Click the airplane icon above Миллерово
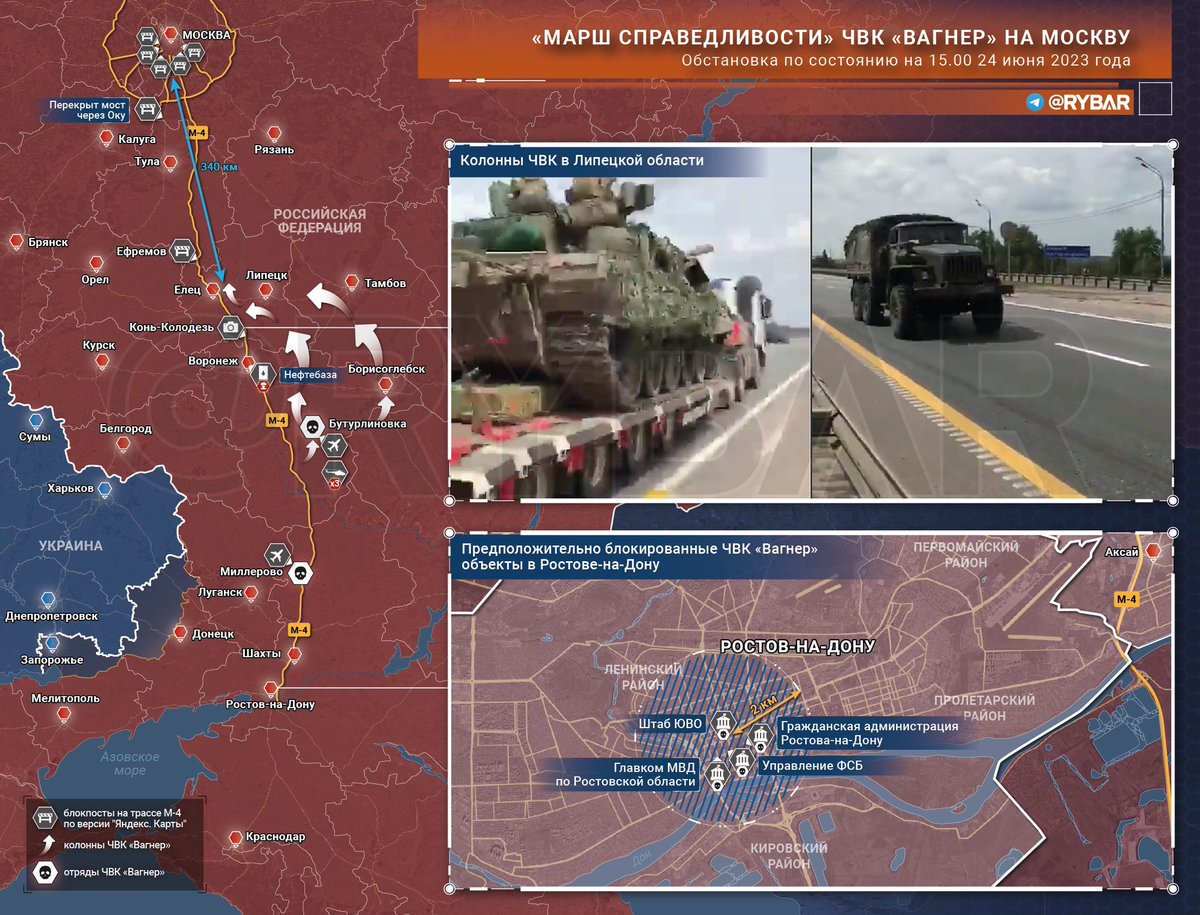Viewport: 1200px width, 915px height. tap(278, 554)
